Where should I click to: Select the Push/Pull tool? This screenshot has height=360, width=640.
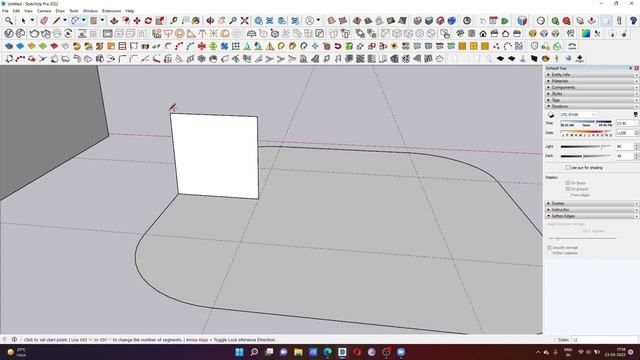(114, 20)
